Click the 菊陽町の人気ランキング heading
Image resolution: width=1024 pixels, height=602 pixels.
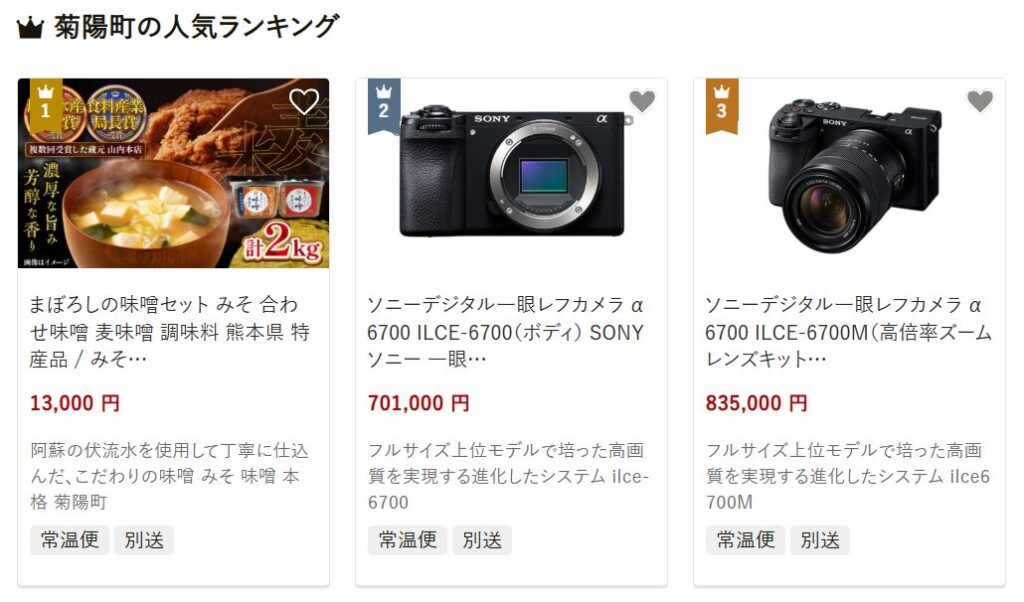pyautogui.click(x=196, y=27)
